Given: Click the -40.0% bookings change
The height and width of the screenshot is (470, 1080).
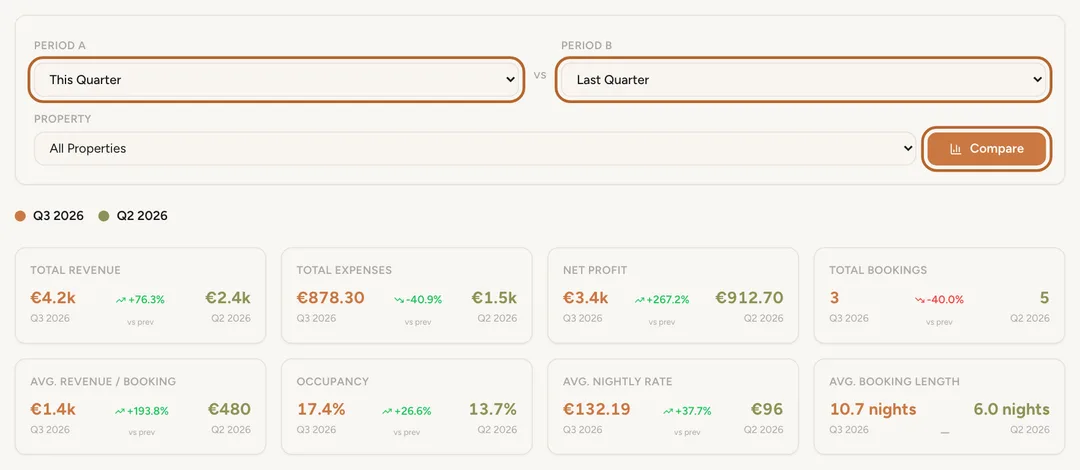Looking at the screenshot, I should pyautogui.click(x=945, y=300).
